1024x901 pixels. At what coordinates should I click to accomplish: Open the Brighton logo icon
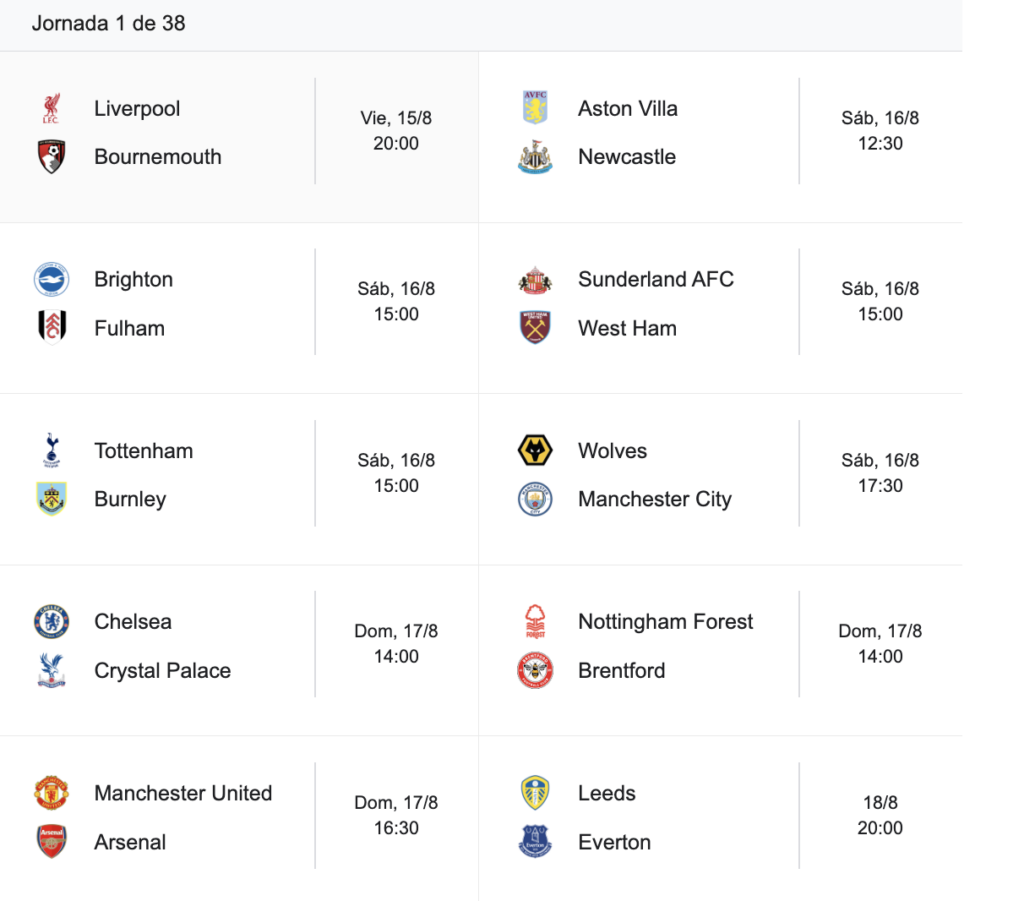[x=52, y=279]
